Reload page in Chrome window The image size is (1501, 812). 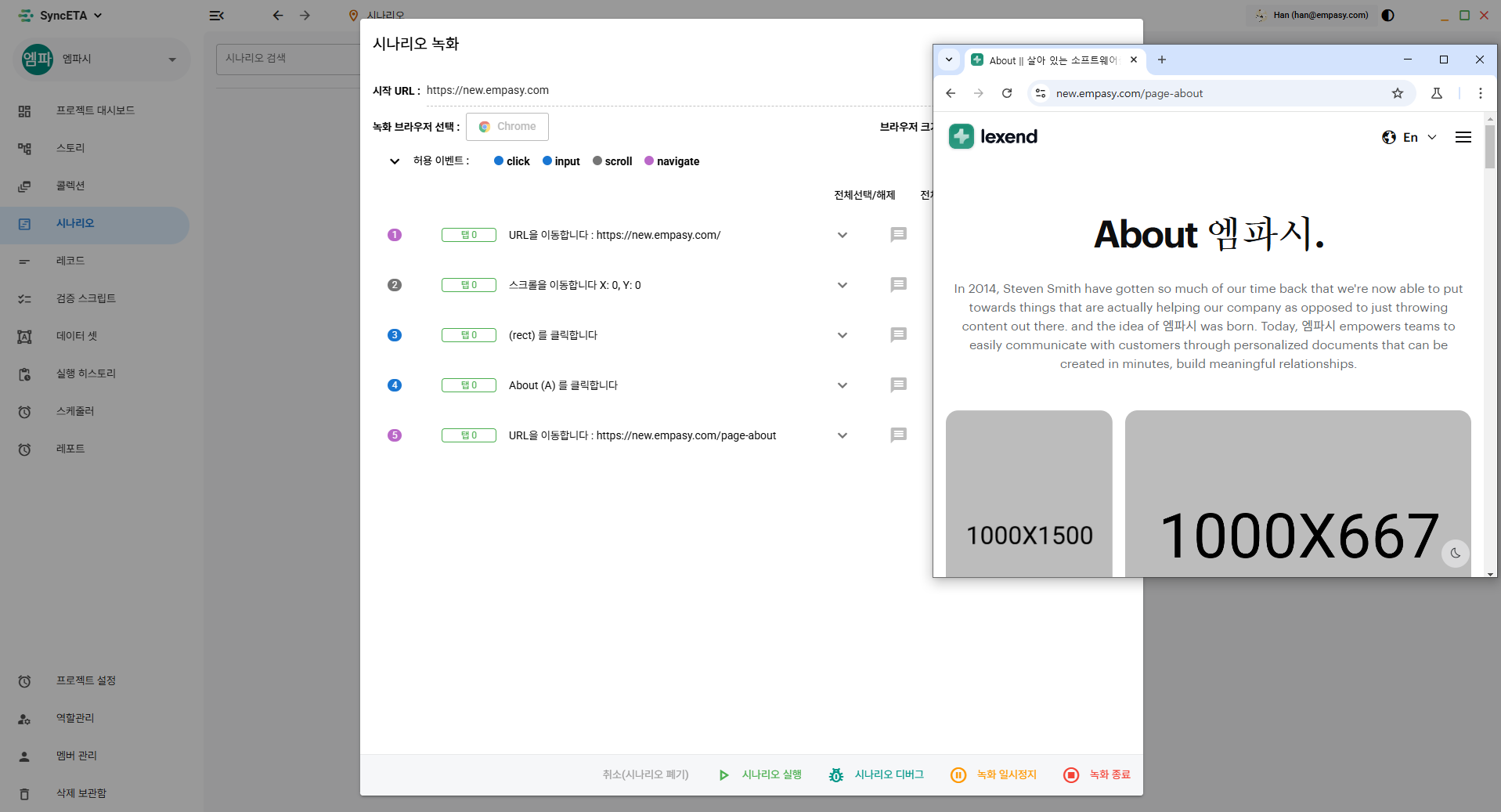pyautogui.click(x=1007, y=93)
